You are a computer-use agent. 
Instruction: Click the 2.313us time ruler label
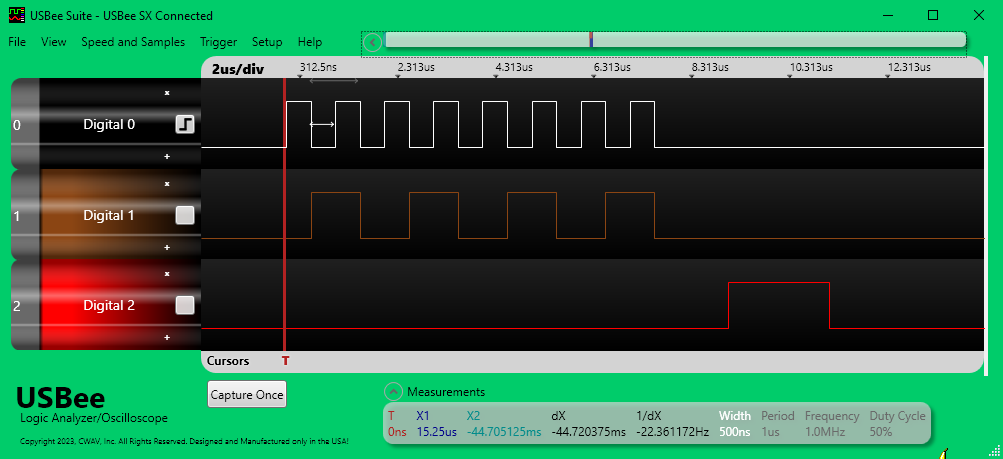click(x=416, y=67)
